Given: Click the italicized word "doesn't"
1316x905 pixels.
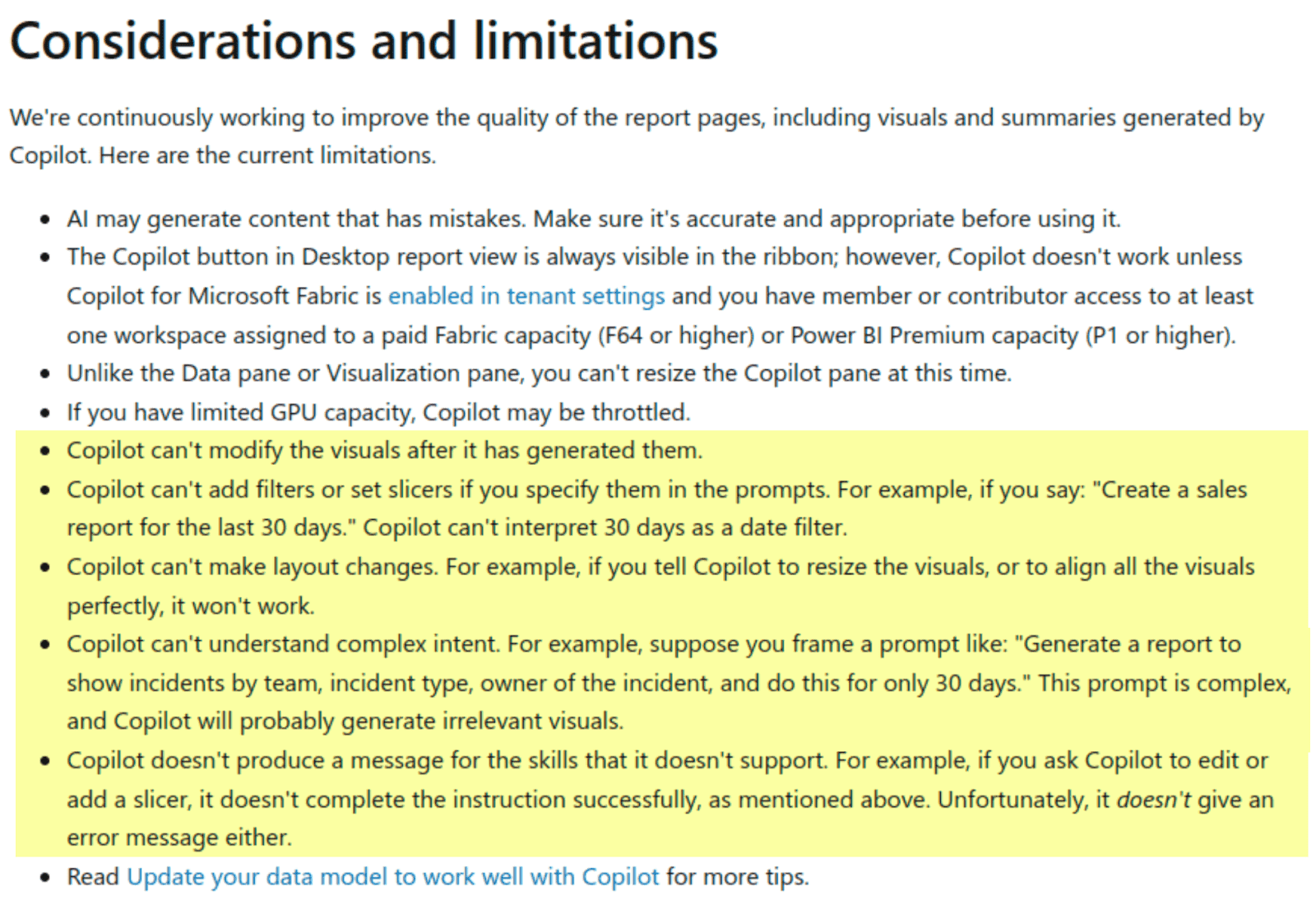Looking at the screenshot, I should (1153, 800).
